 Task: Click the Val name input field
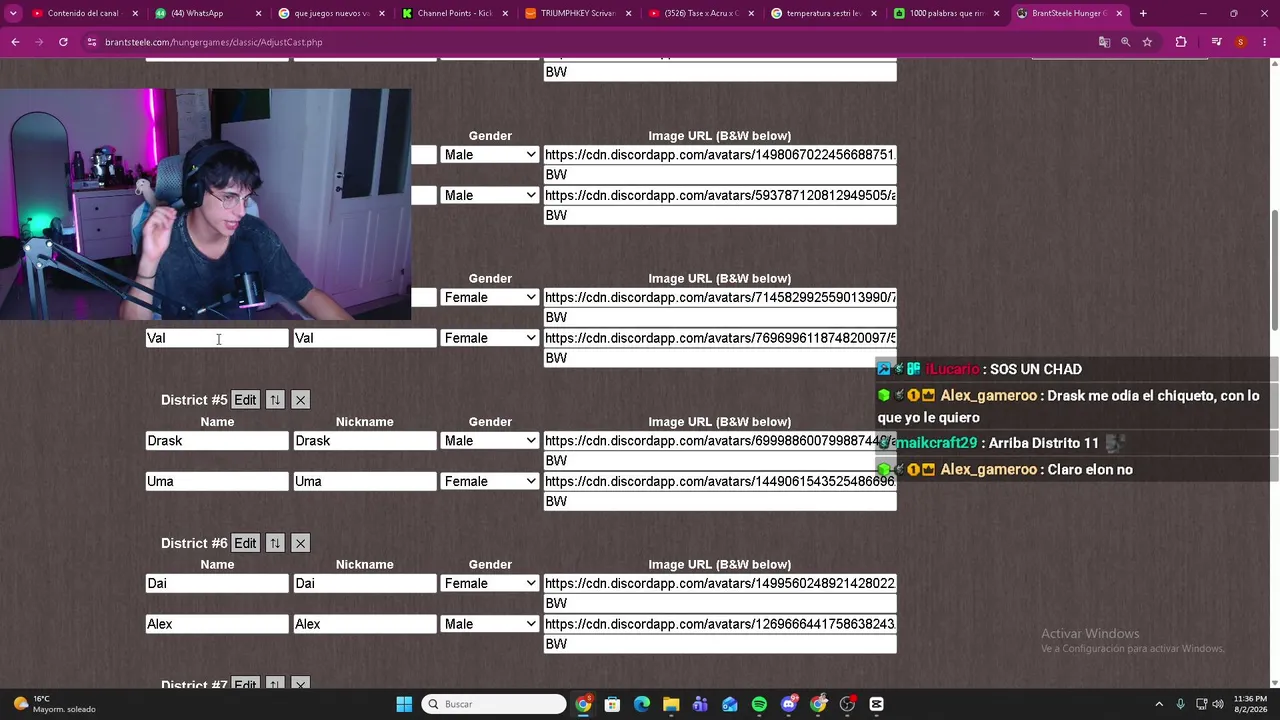tap(217, 338)
